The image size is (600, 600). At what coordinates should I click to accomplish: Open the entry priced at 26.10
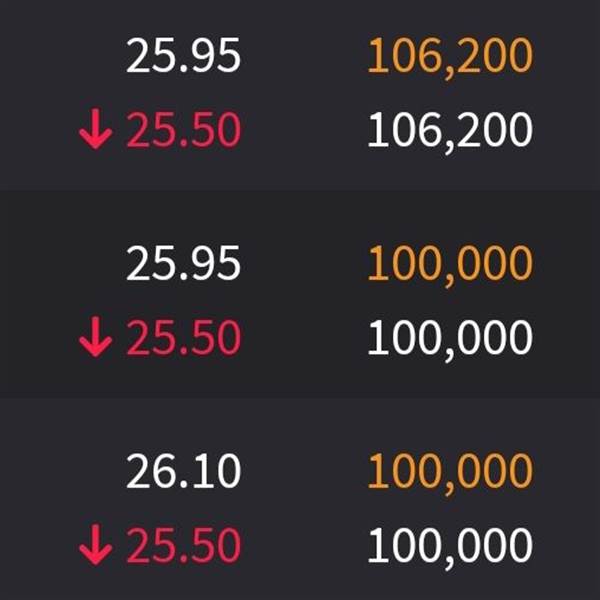point(300,509)
